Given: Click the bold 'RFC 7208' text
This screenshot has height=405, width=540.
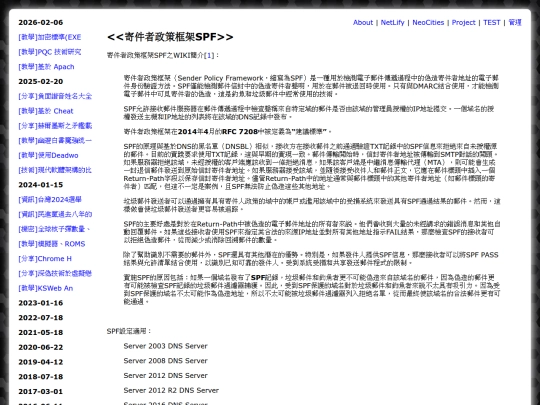Looking at the screenshot, I should (240, 132).
